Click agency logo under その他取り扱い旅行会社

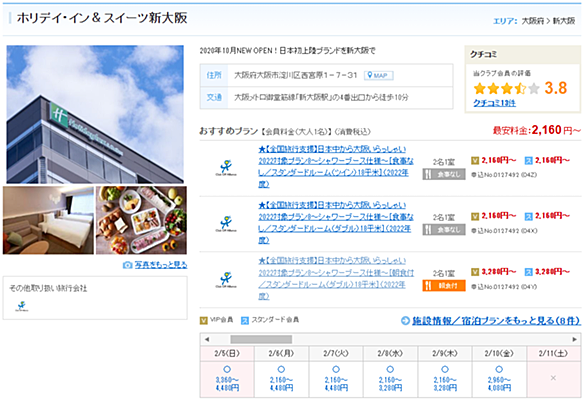tap(22, 306)
